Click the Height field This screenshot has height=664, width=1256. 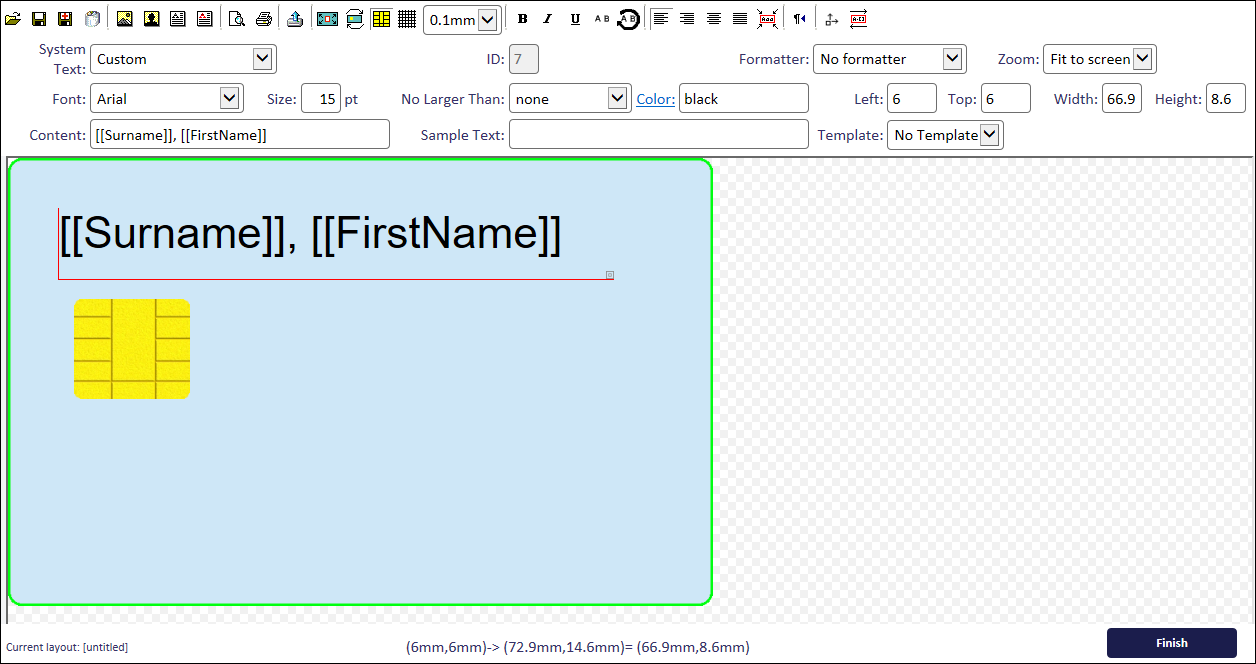click(x=1226, y=99)
